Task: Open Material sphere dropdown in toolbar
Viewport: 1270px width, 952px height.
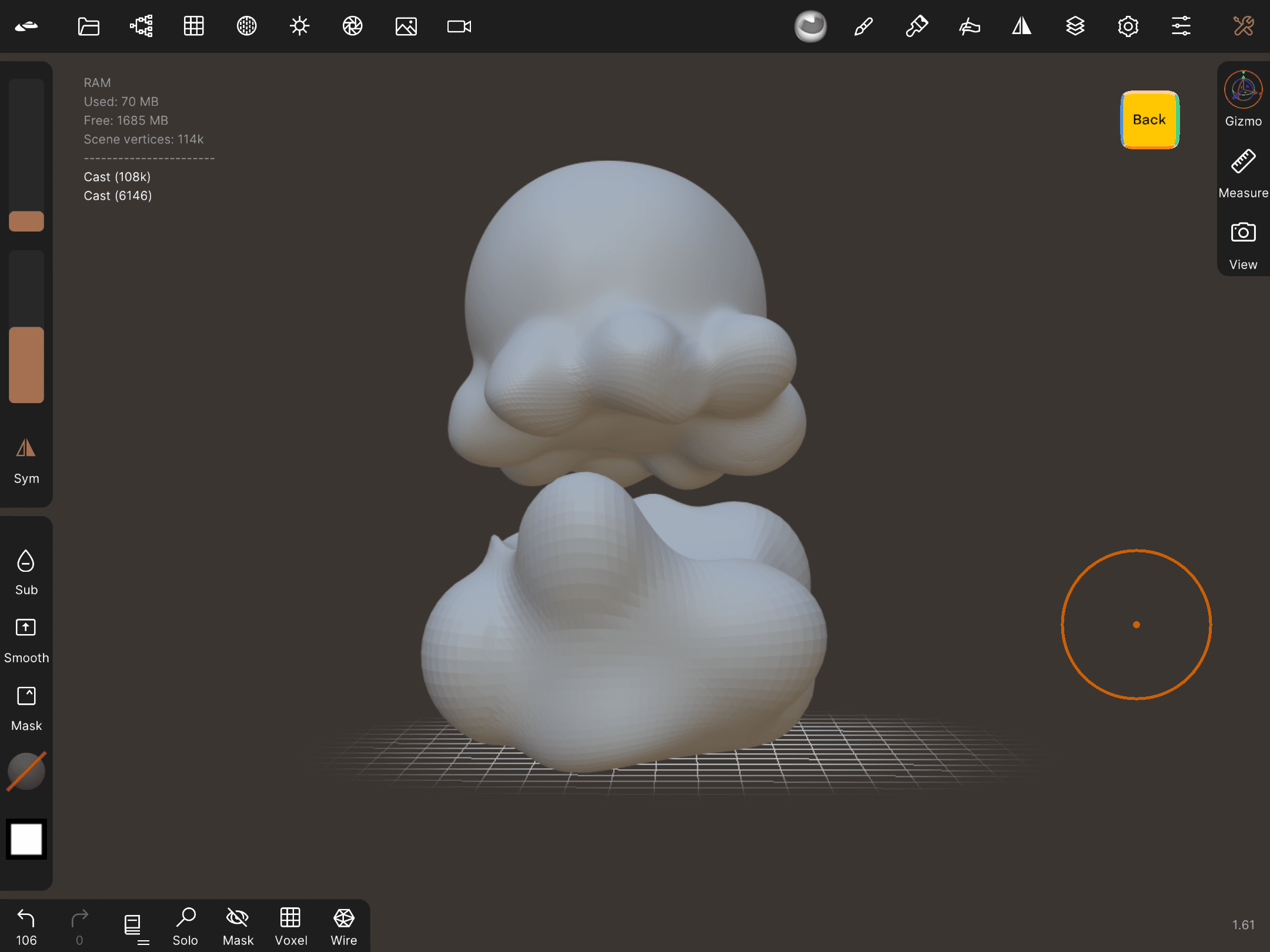Action: click(x=810, y=26)
